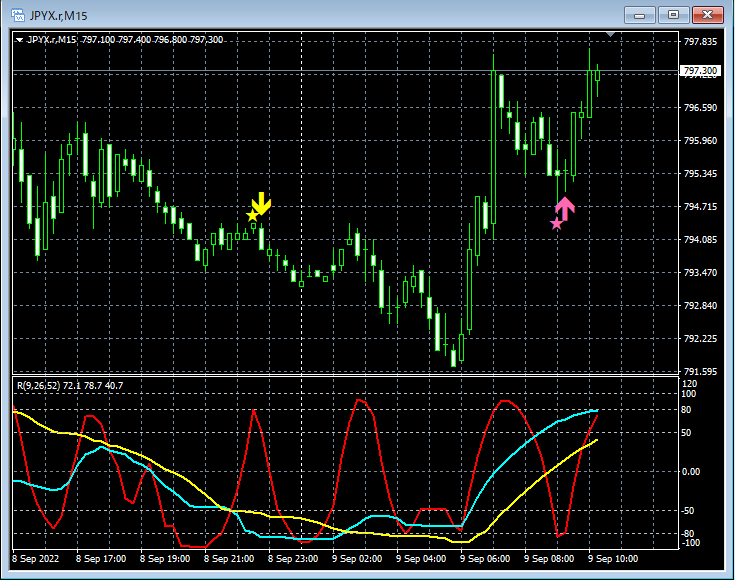Viewport: 736px width, 580px height.
Task: Click the yellow sell arrow signal
Action: [x=261, y=203]
